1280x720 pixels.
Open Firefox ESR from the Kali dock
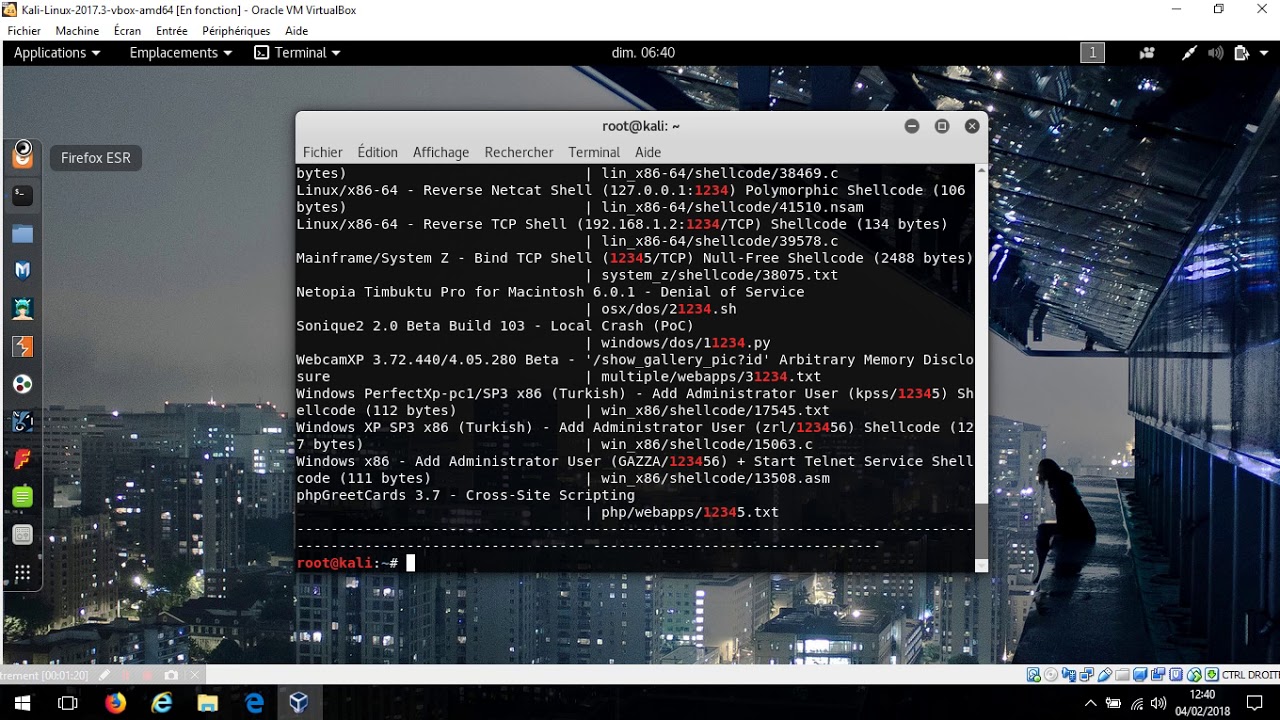click(x=22, y=156)
